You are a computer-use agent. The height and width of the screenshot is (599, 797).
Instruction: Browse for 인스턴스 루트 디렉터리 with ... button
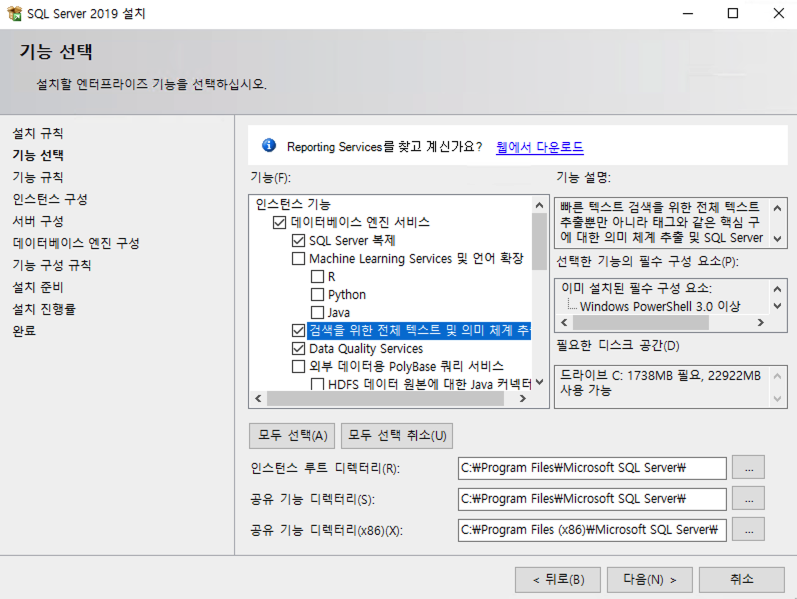(x=748, y=468)
